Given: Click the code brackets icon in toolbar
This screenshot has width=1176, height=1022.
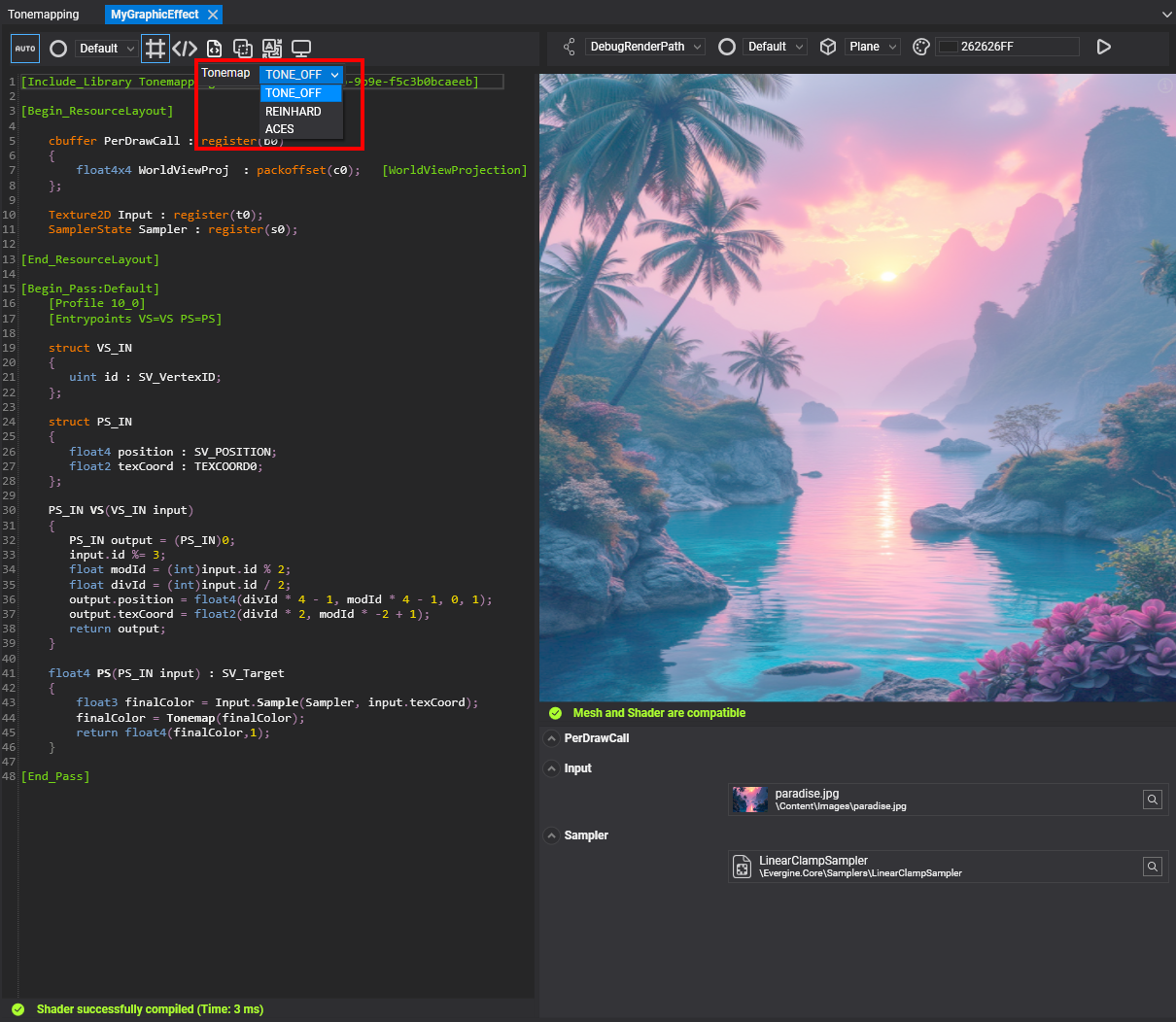Looking at the screenshot, I should [185, 49].
